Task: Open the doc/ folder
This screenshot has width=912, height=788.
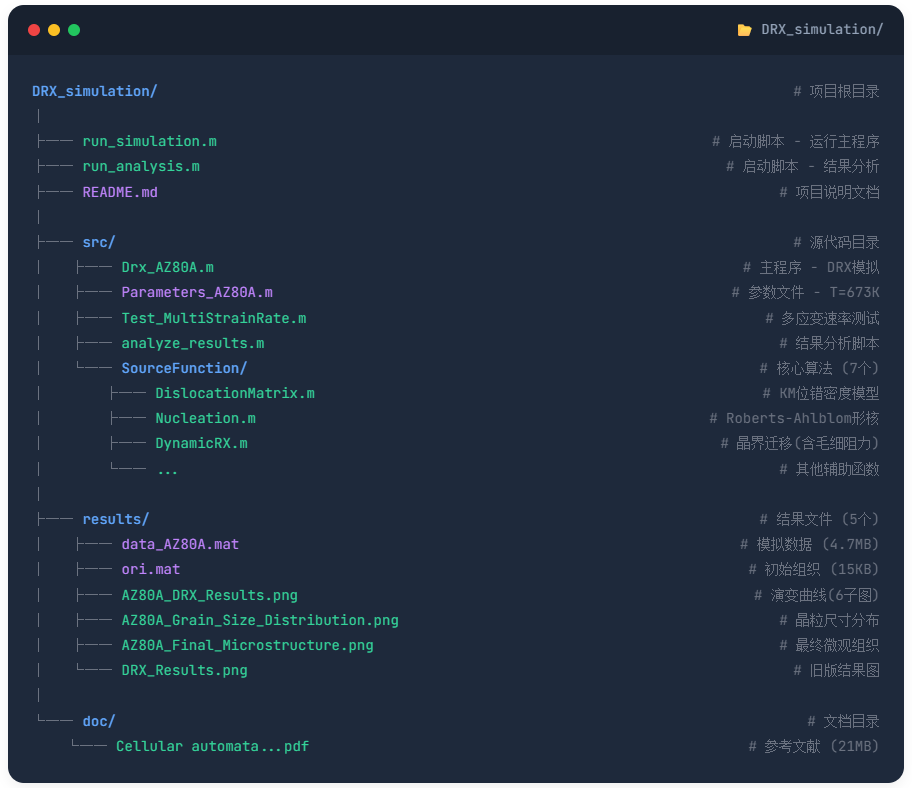Action: pyautogui.click(x=99, y=721)
